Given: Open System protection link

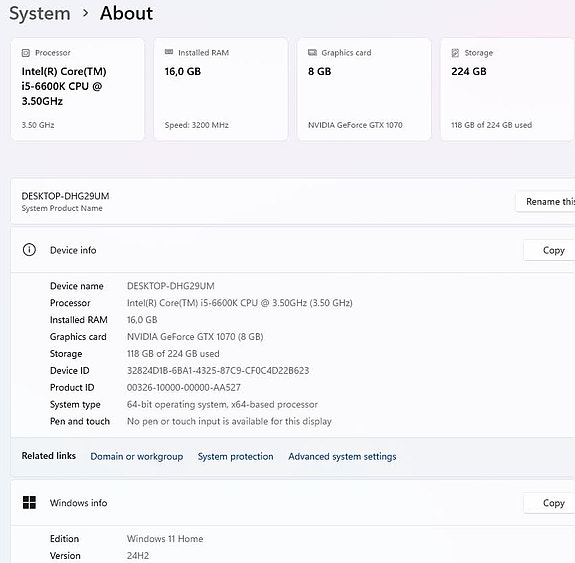Looking at the screenshot, I should 235,456.
